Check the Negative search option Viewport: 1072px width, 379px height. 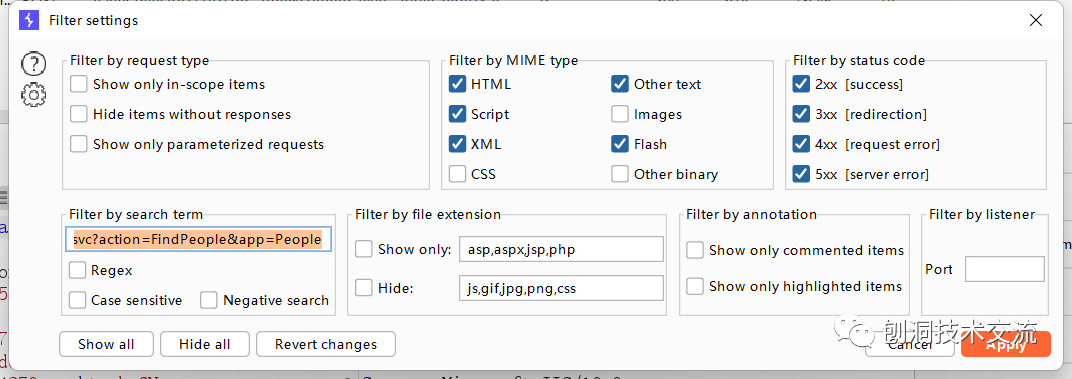click(209, 300)
